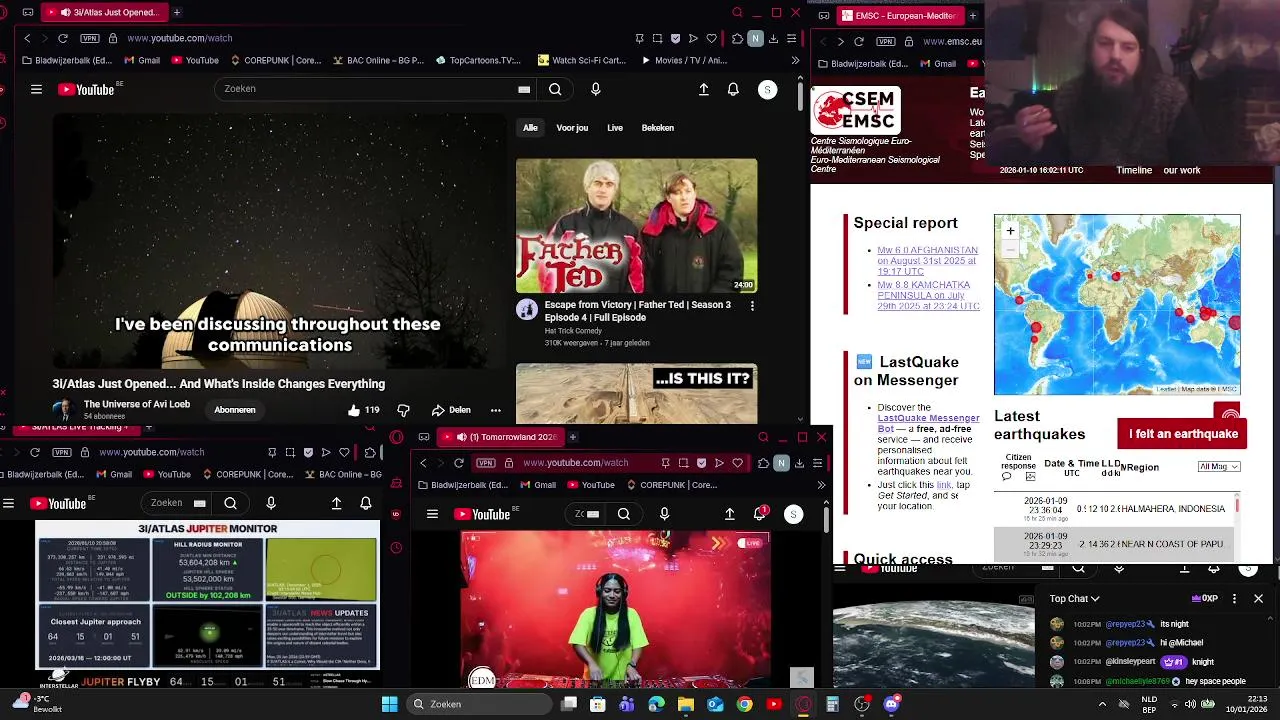The image size is (1280, 720).
Task: Select the Live filter chip
Action: coord(615,128)
